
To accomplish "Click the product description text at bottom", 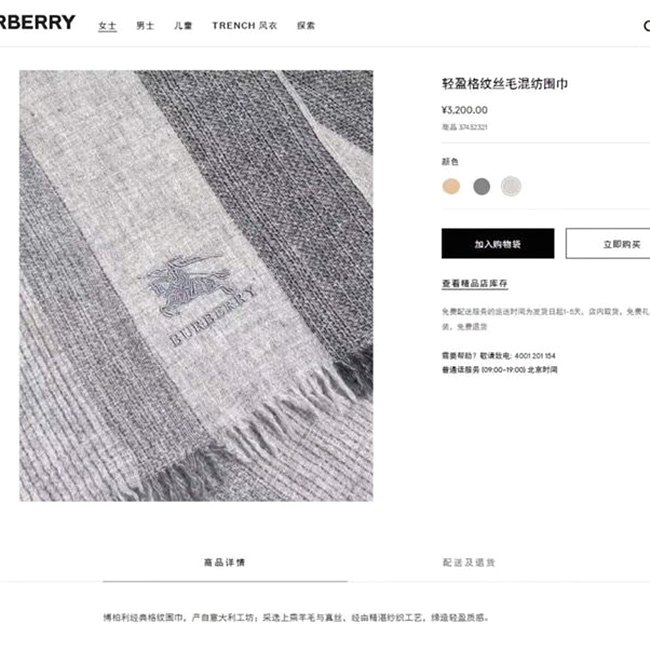I will (x=296, y=618).
